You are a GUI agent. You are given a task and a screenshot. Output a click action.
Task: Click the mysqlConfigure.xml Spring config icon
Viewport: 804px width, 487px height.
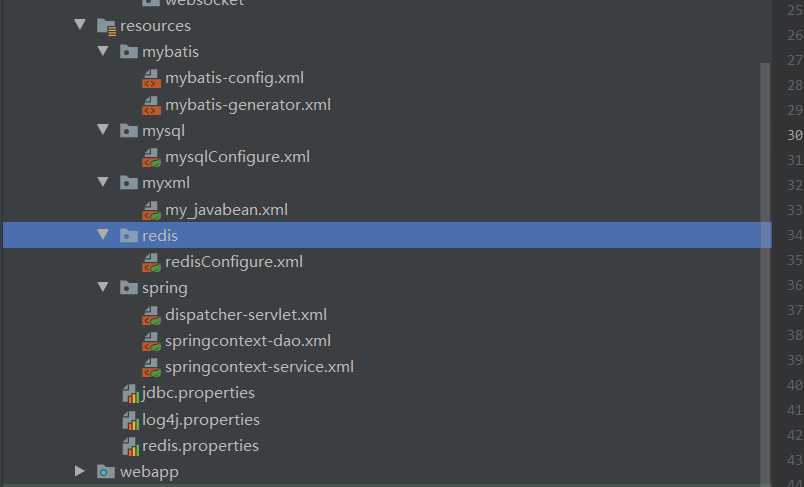click(151, 157)
